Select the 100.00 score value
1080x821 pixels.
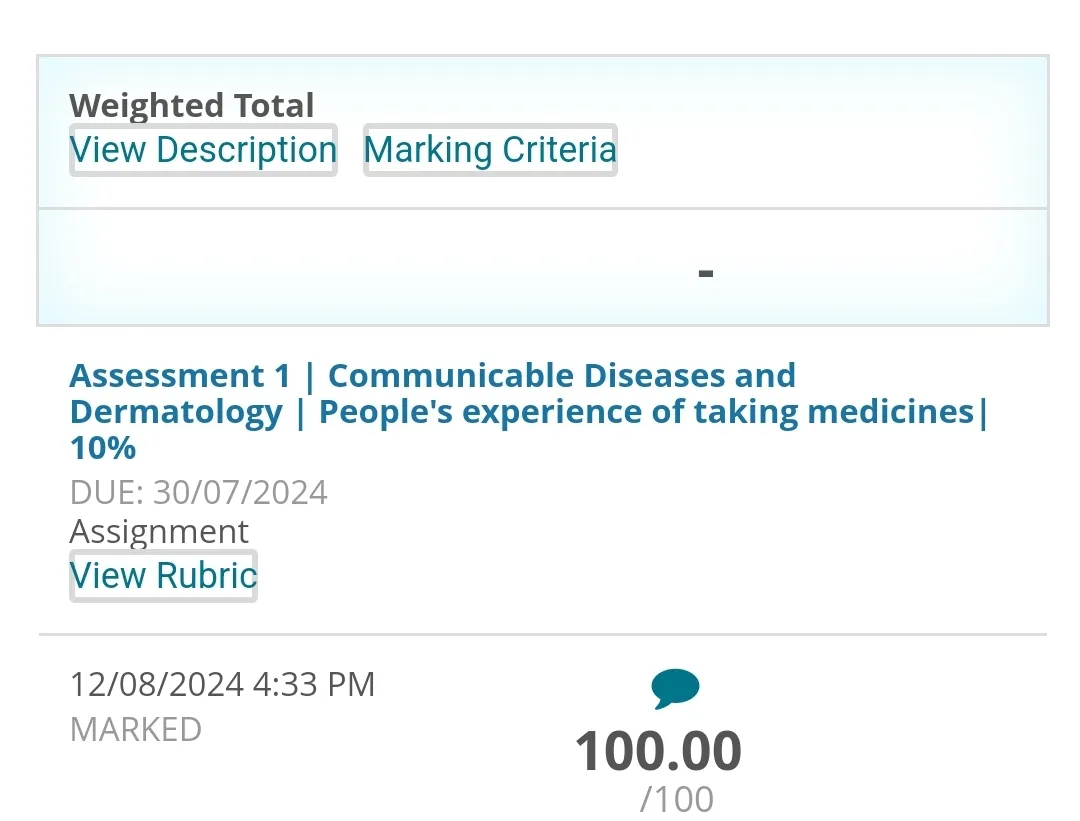(x=658, y=752)
